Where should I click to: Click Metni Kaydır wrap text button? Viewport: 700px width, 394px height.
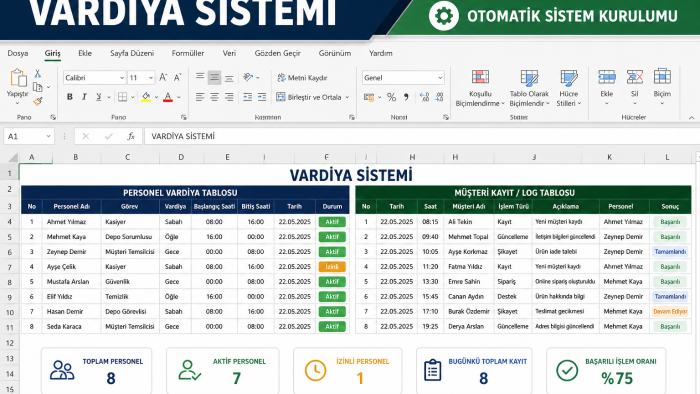pos(302,78)
